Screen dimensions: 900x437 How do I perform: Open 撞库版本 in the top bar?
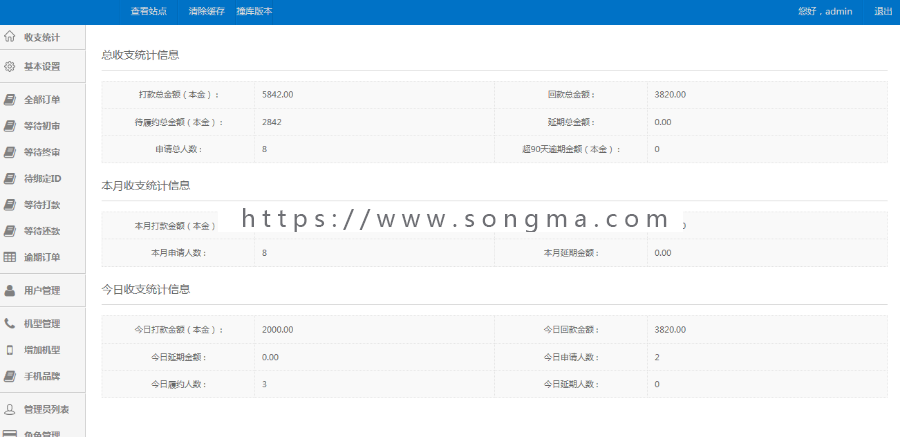[254, 11]
